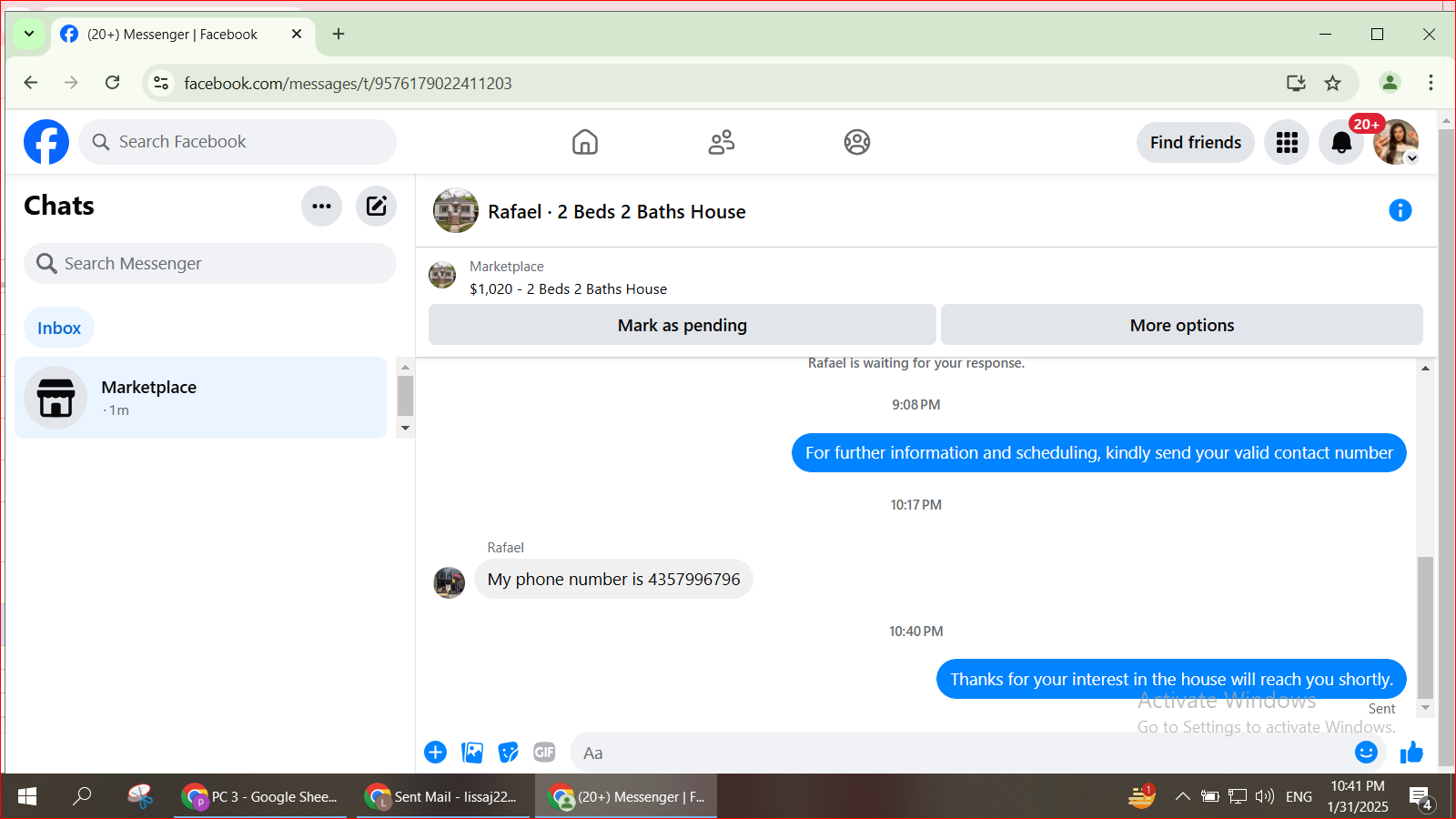Click the conversation scrollbar thumb
The width and height of the screenshot is (1456, 819).
pyautogui.click(x=1425, y=627)
